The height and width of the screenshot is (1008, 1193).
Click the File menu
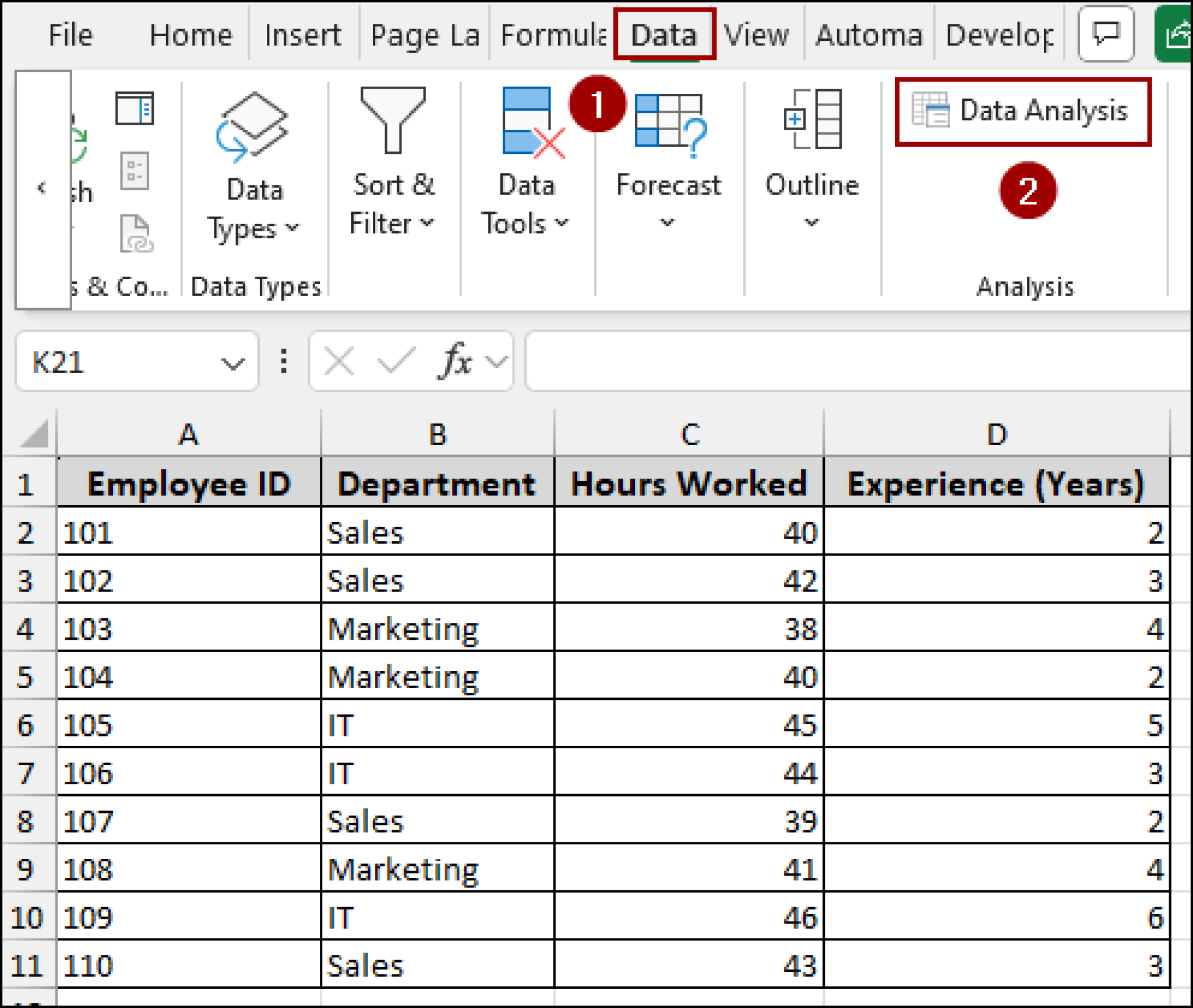tap(69, 35)
